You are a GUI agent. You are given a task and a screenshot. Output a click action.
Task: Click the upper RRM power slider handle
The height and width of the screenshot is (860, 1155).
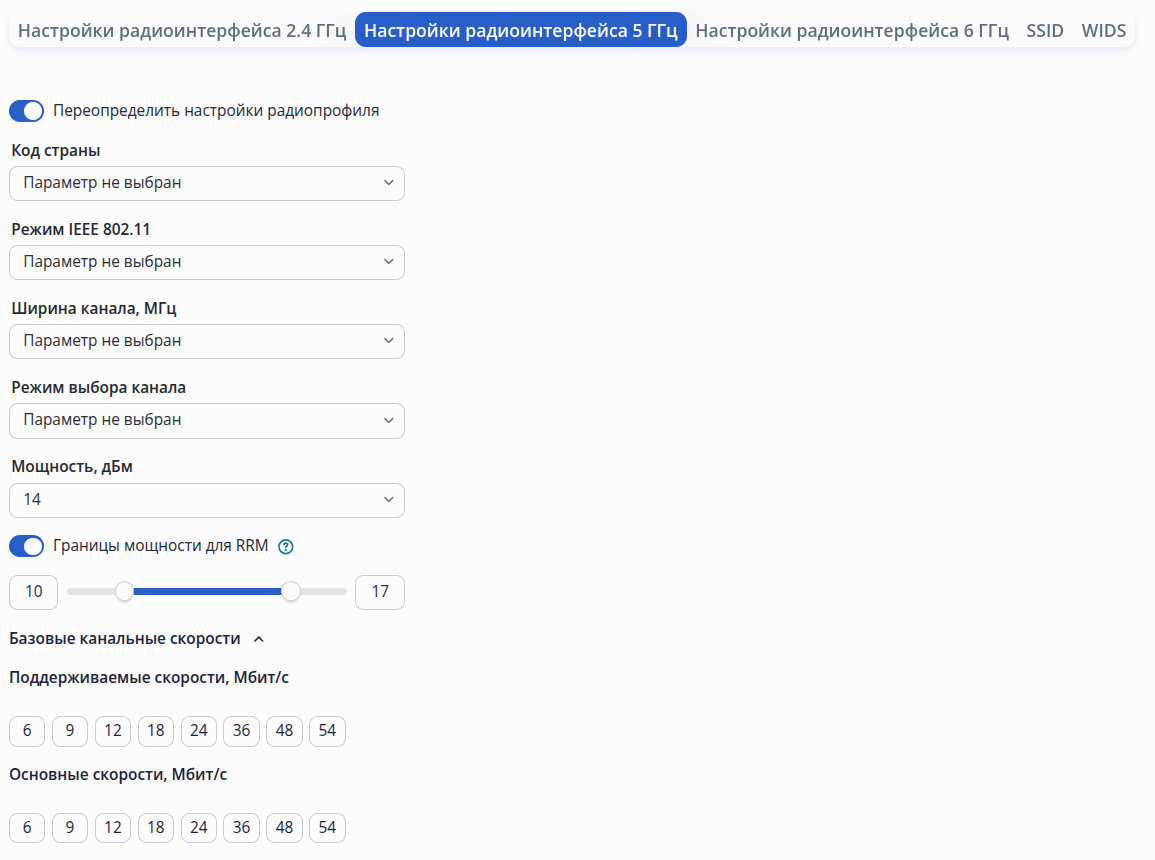click(x=291, y=591)
